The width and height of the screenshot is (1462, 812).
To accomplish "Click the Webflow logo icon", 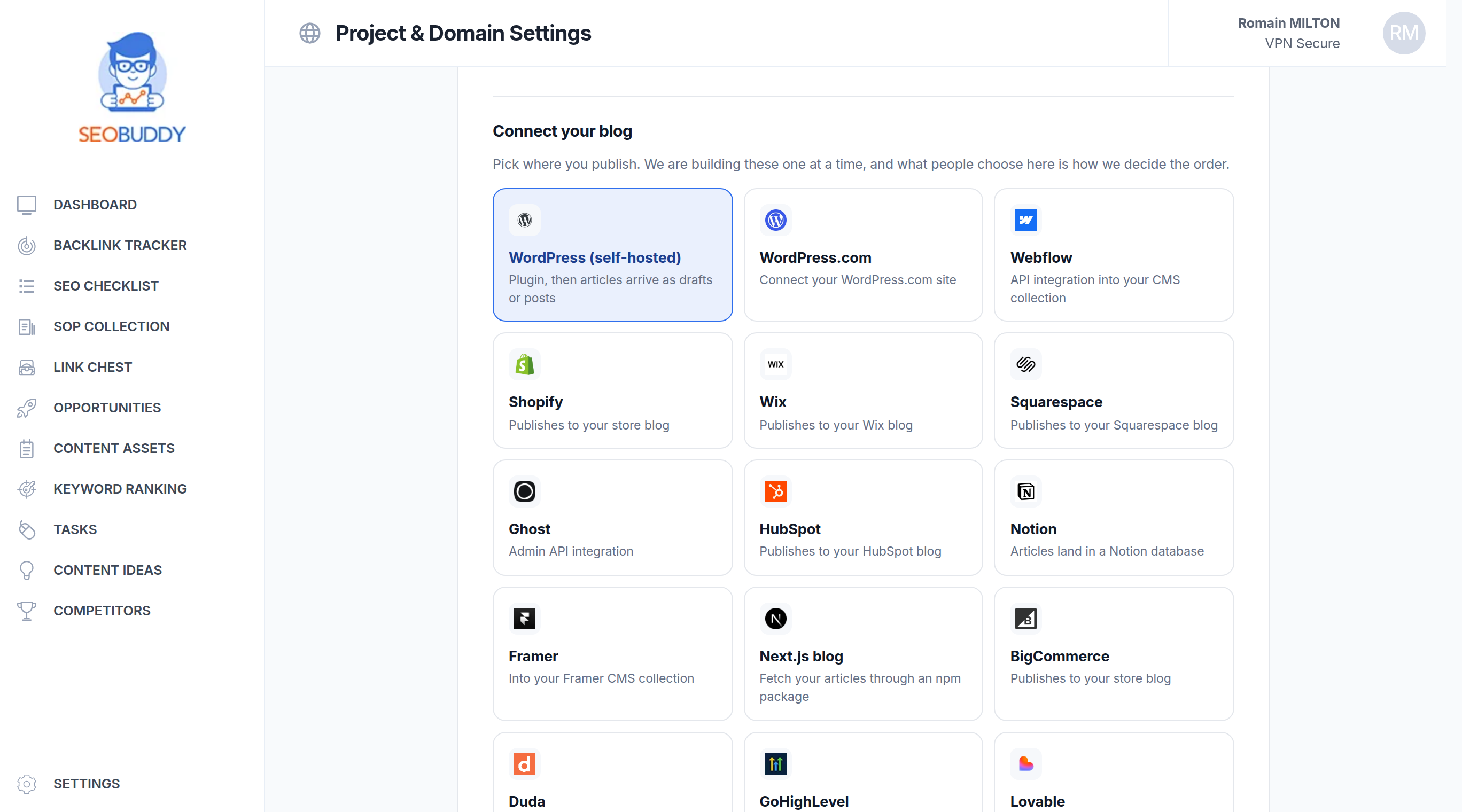I will [1026, 220].
